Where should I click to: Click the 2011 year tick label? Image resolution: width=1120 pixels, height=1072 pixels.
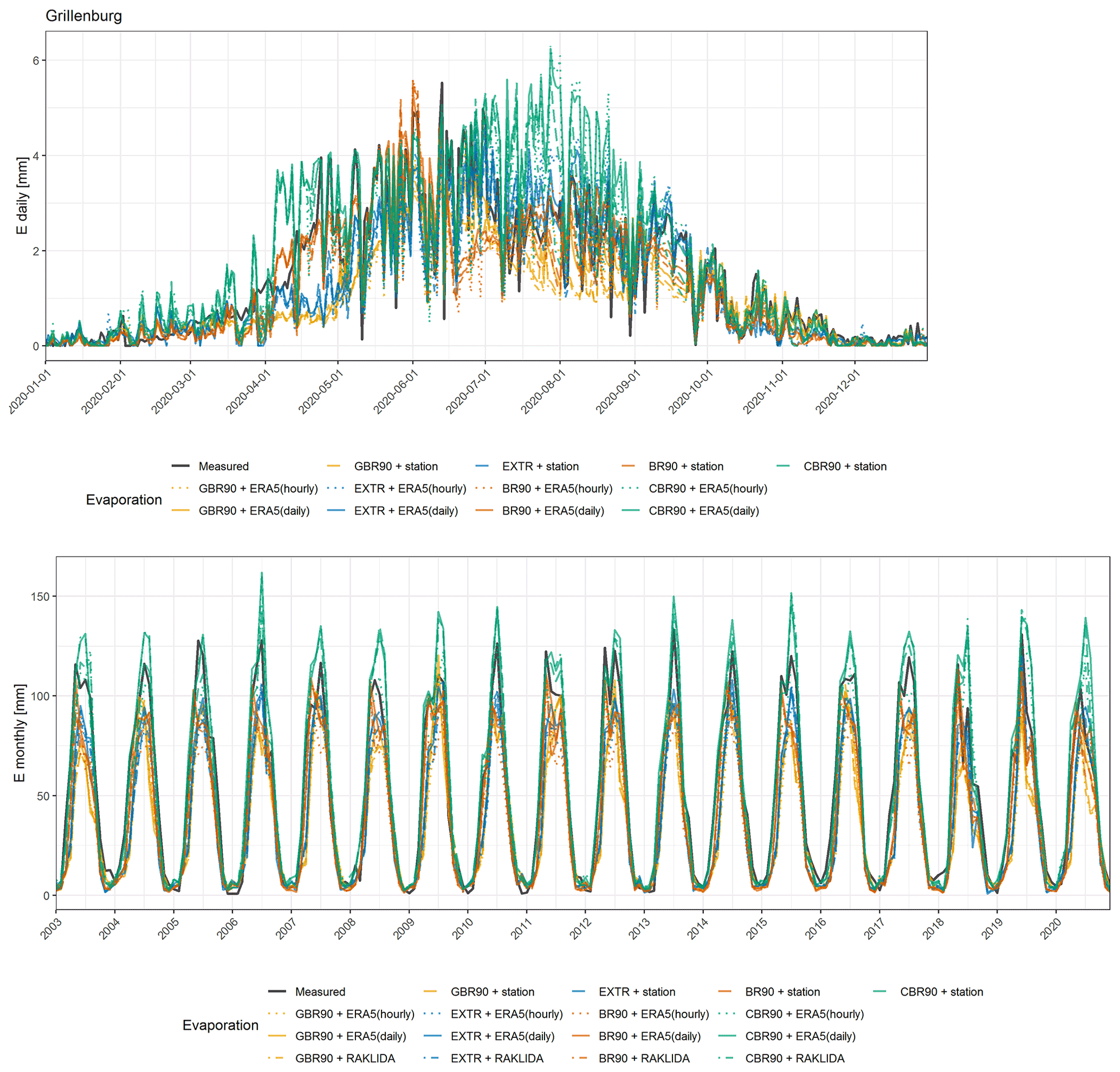tap(521, 929)
